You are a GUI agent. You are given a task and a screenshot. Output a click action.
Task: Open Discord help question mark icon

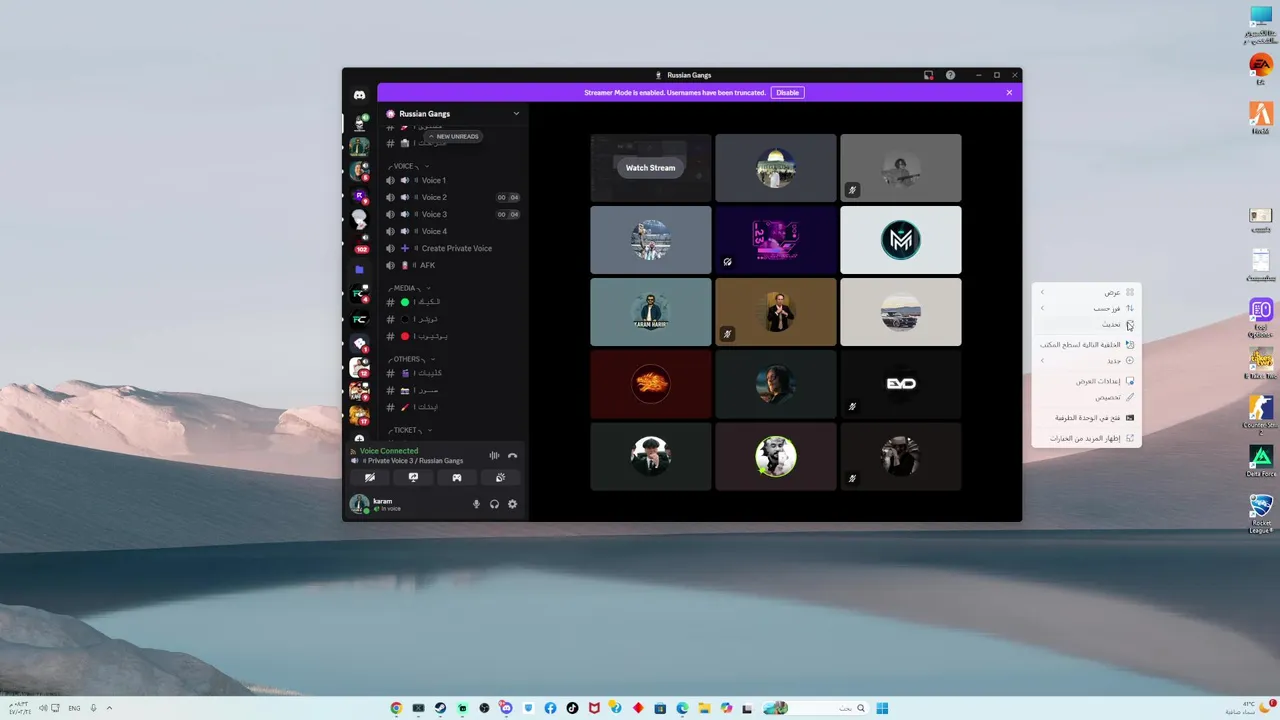950,75
